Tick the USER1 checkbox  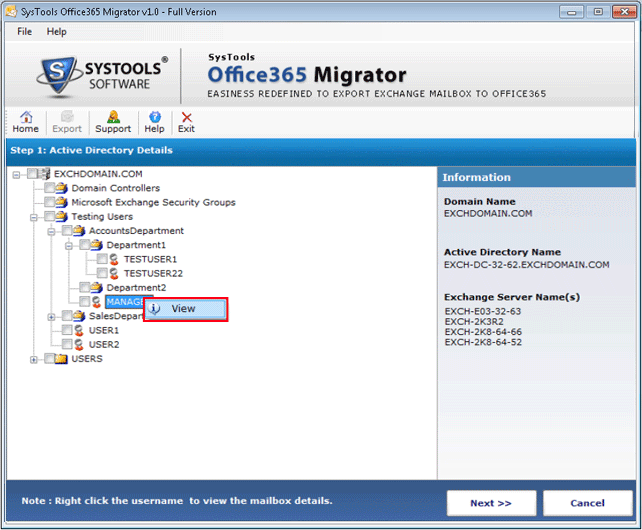click(67, 330)
